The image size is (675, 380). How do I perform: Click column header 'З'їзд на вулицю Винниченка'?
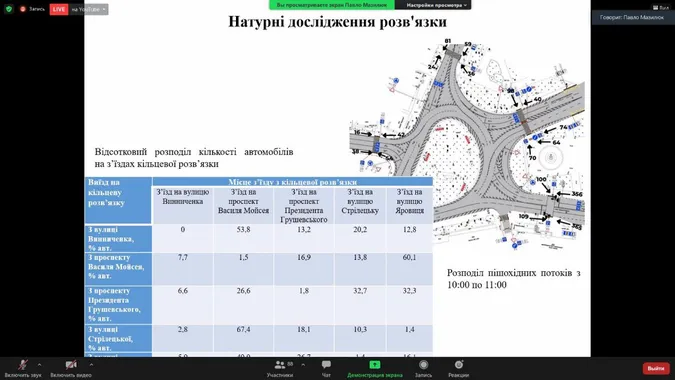point(183,205)
